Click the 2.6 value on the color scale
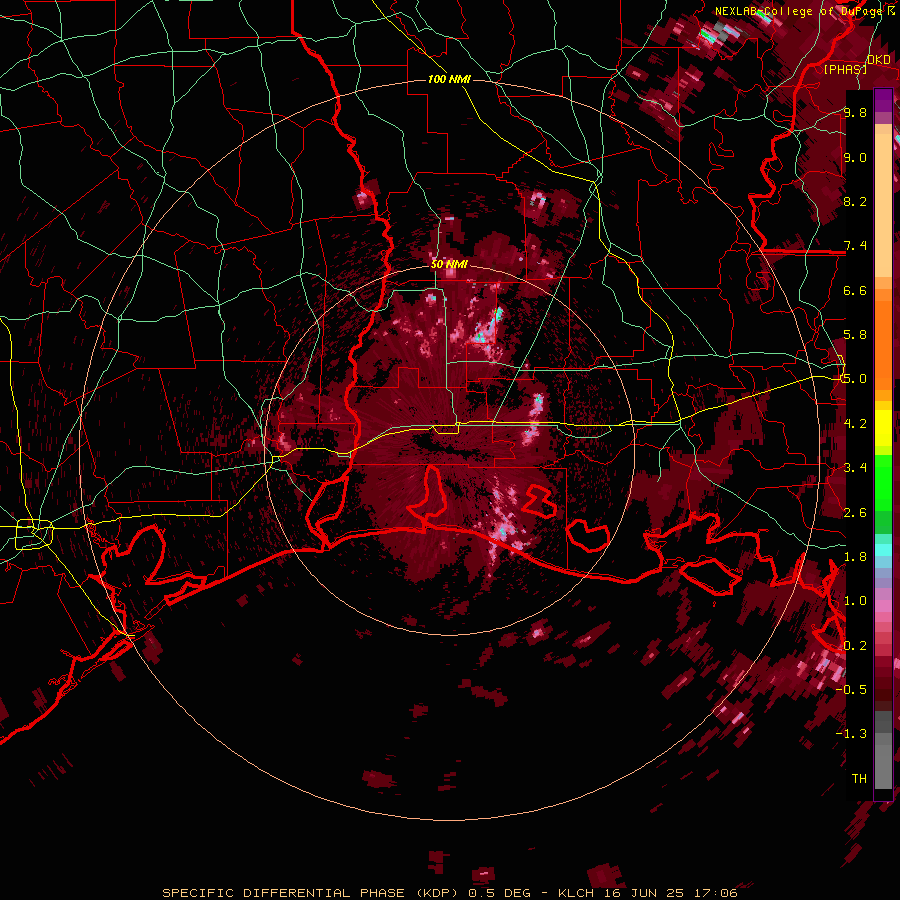The height and width of the screenshot is (900, 900). point(855,512)
